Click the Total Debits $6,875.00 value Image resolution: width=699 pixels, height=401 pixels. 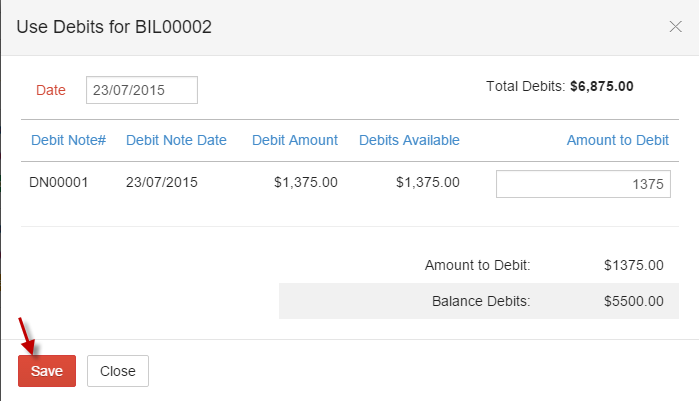click(602, 86)
